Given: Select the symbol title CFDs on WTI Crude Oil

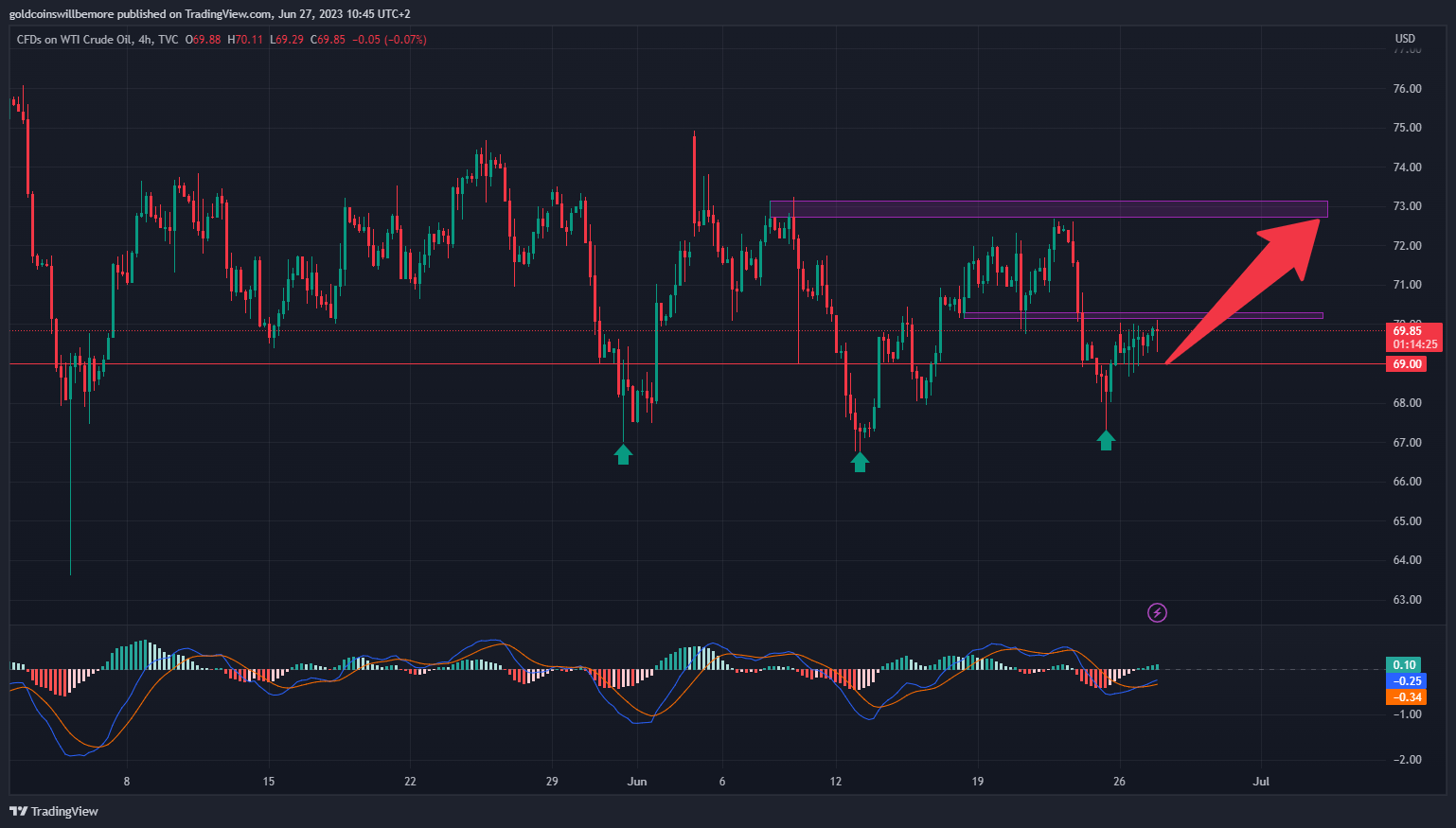Looking at the screenshot, I should pyautogui.click(x=74, y=40).
